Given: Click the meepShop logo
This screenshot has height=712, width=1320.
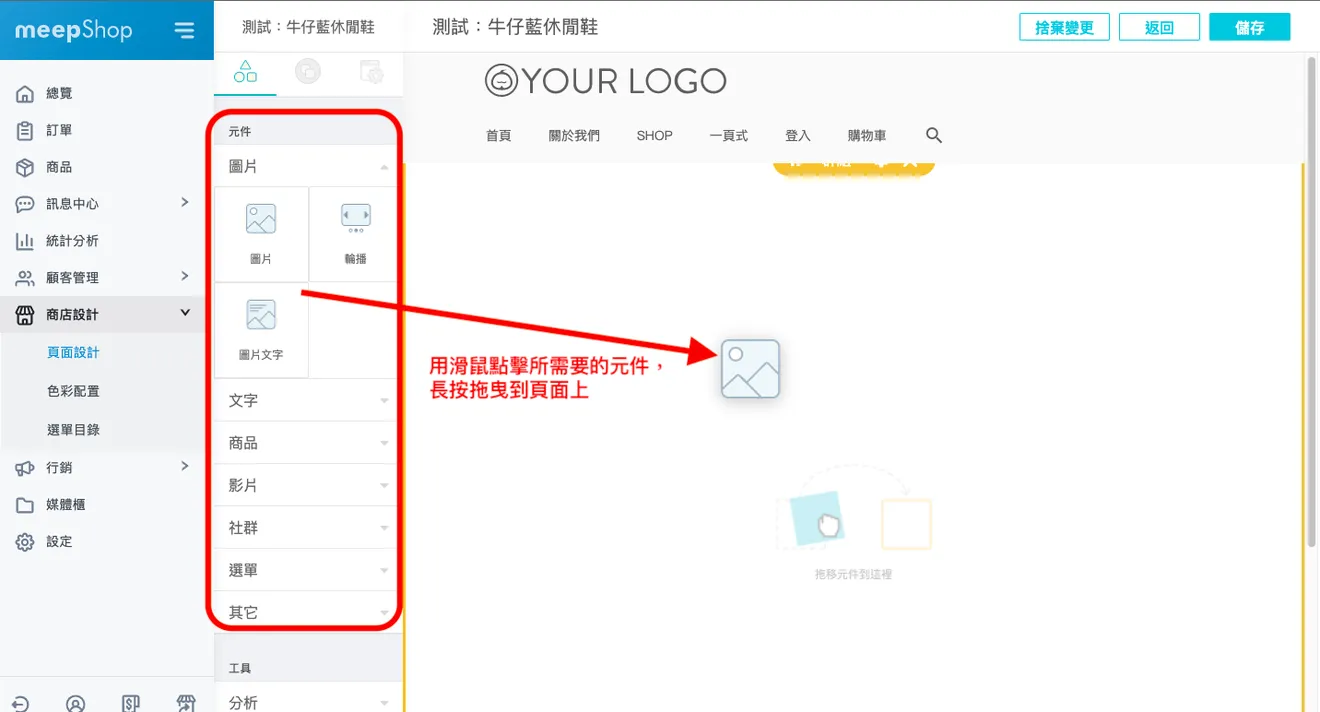Looking at the screenshot, I should pos(73,30).
